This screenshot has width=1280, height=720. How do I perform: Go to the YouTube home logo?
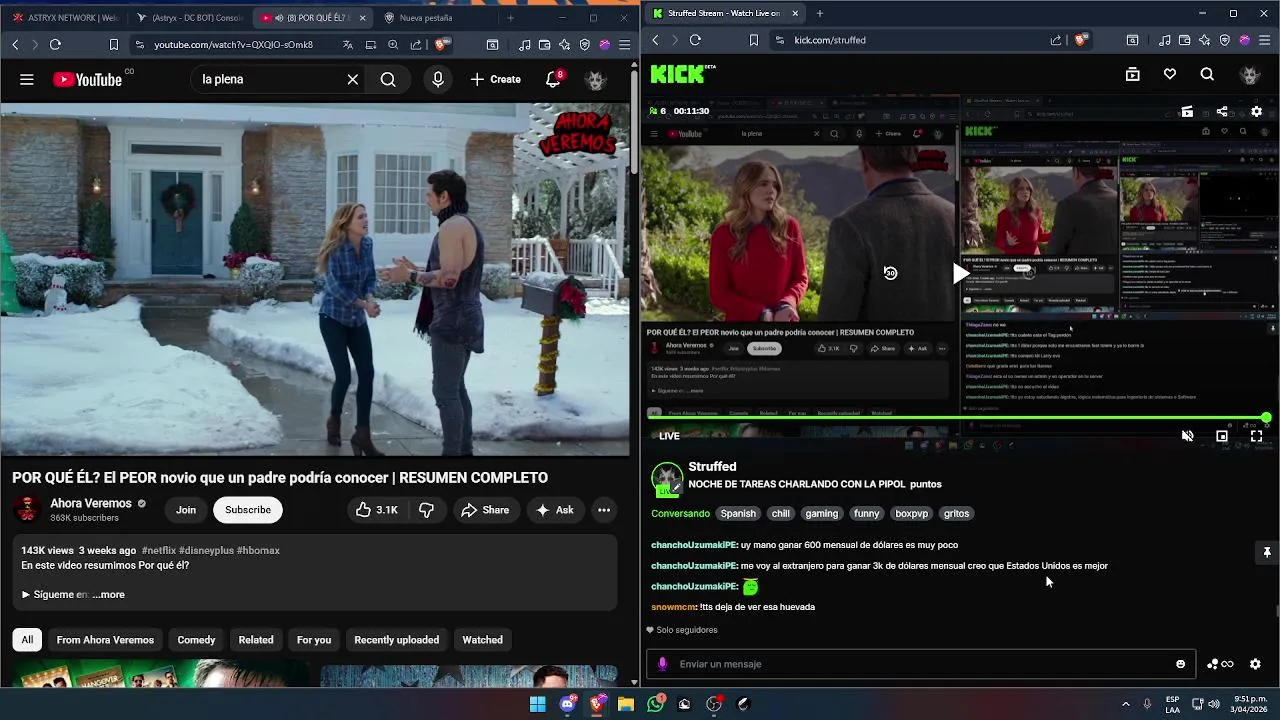[88, 79]
